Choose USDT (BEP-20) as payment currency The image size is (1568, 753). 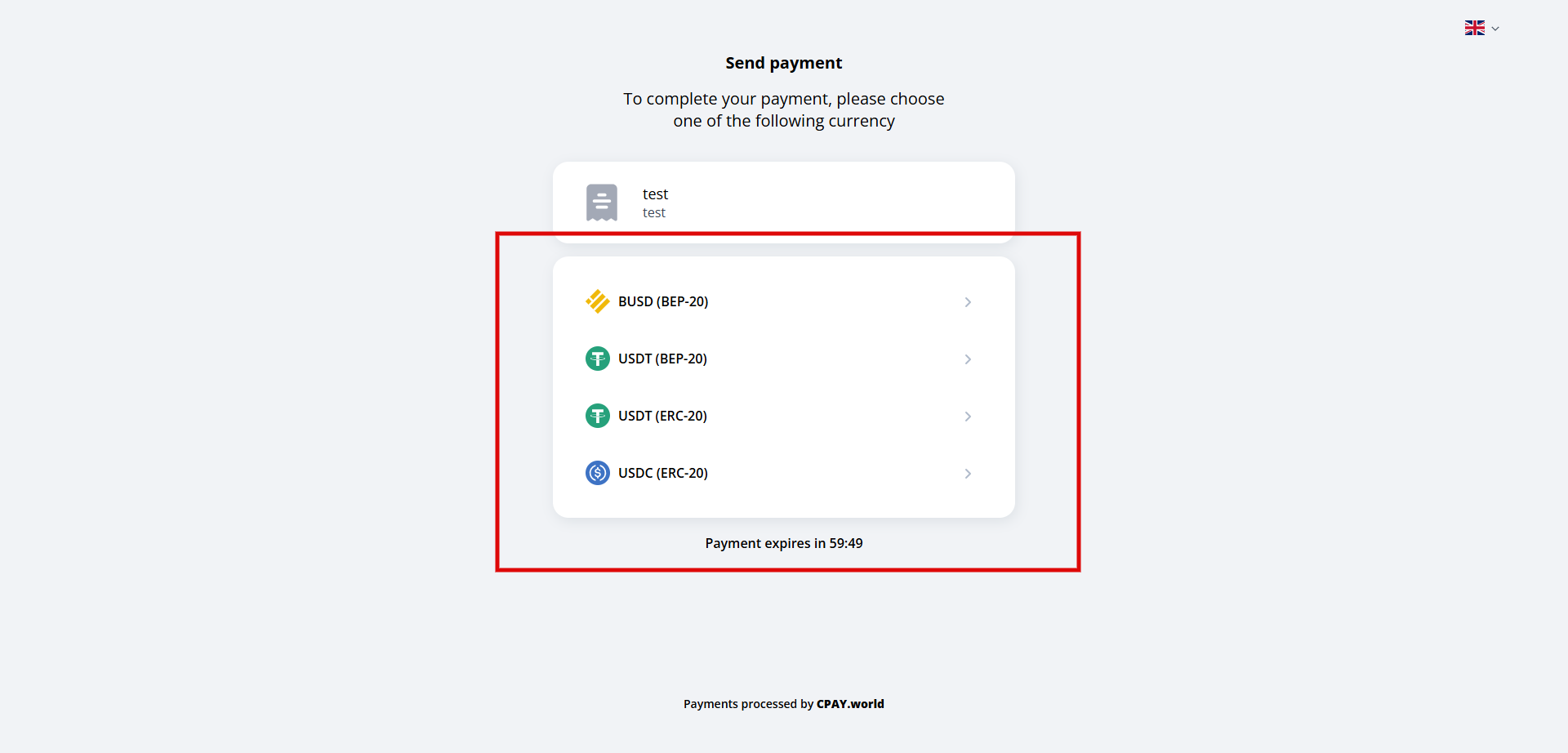662,359
